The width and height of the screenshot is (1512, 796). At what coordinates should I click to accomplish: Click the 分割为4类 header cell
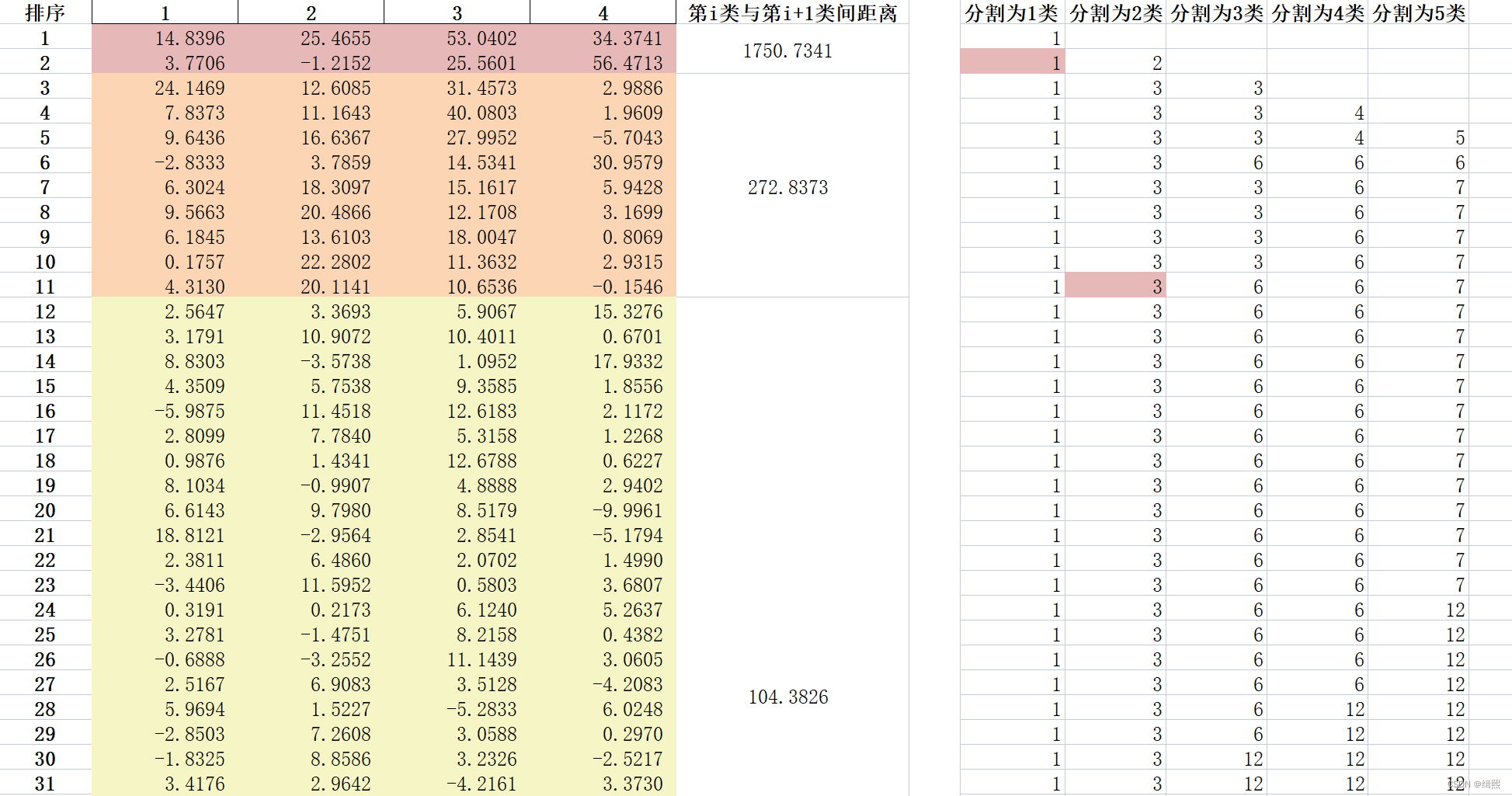click(x=1318, y=12)
